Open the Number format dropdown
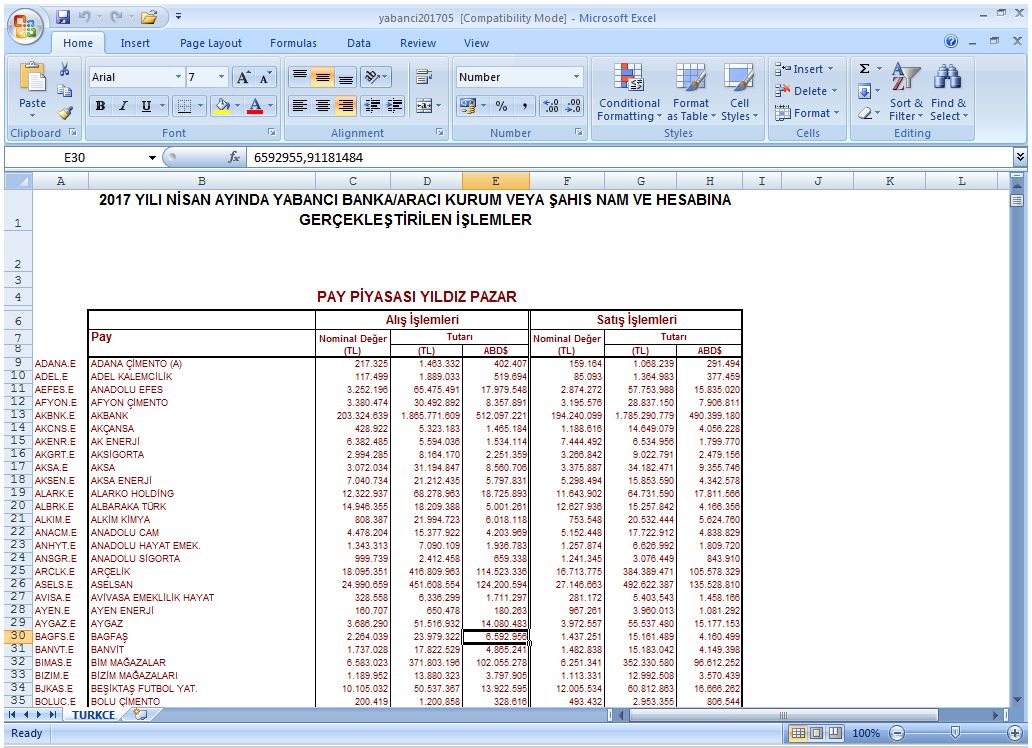The width and height of the screenshot is (1032, 748). [x=577, y=77]
